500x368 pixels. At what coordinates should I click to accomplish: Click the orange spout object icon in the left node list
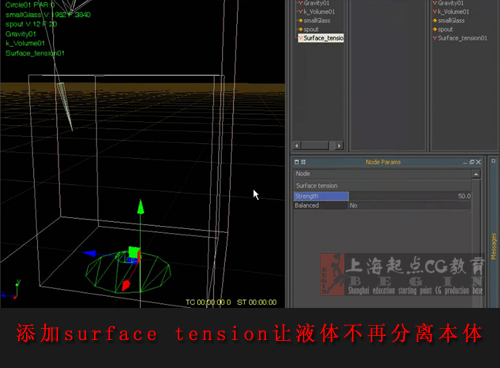tap(300, 29)
